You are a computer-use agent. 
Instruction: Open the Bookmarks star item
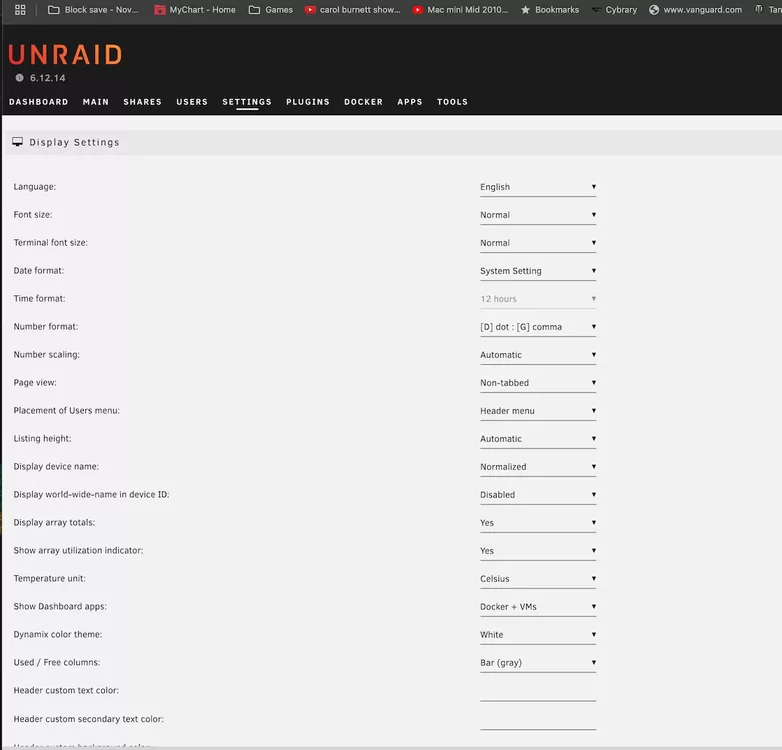[550, 9]
